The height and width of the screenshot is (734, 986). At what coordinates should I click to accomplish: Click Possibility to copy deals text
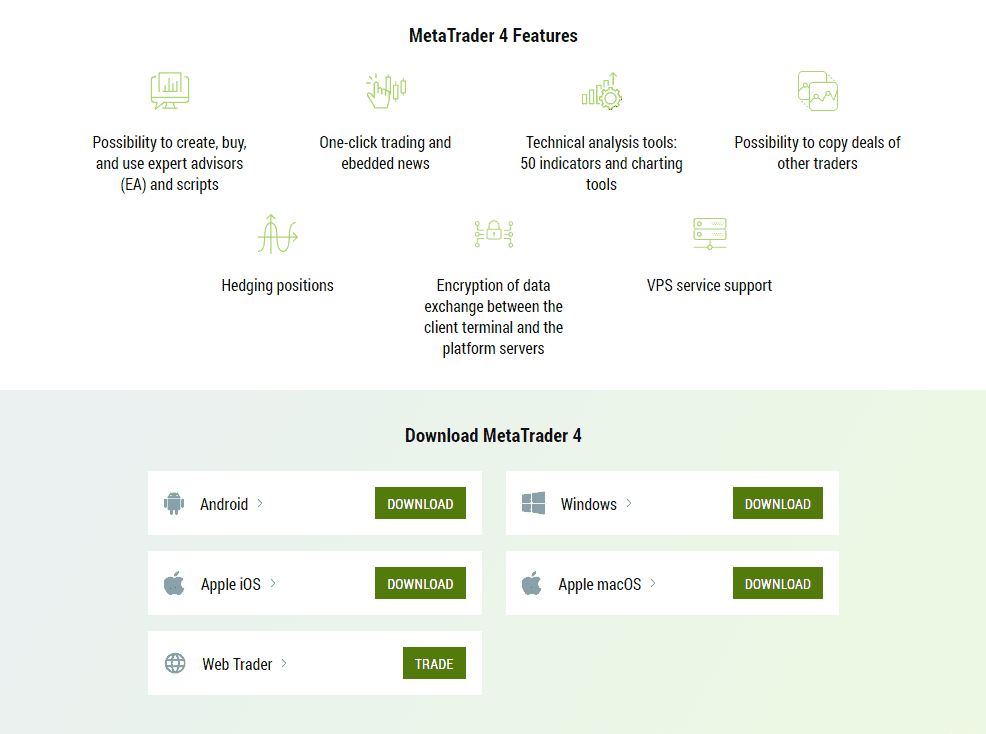(817, 153)
